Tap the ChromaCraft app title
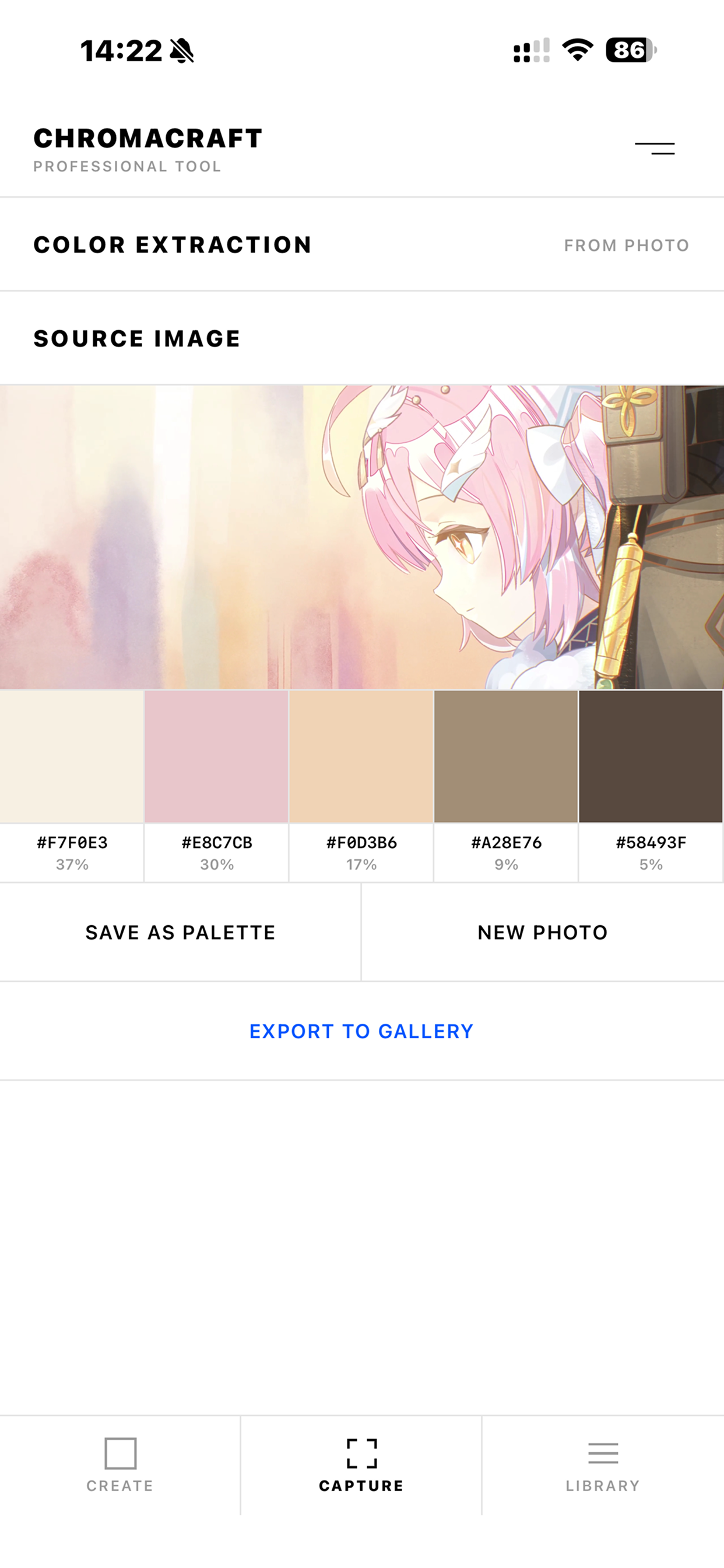The height and width of the screenshot is (1568, 724). pos(148,138)
